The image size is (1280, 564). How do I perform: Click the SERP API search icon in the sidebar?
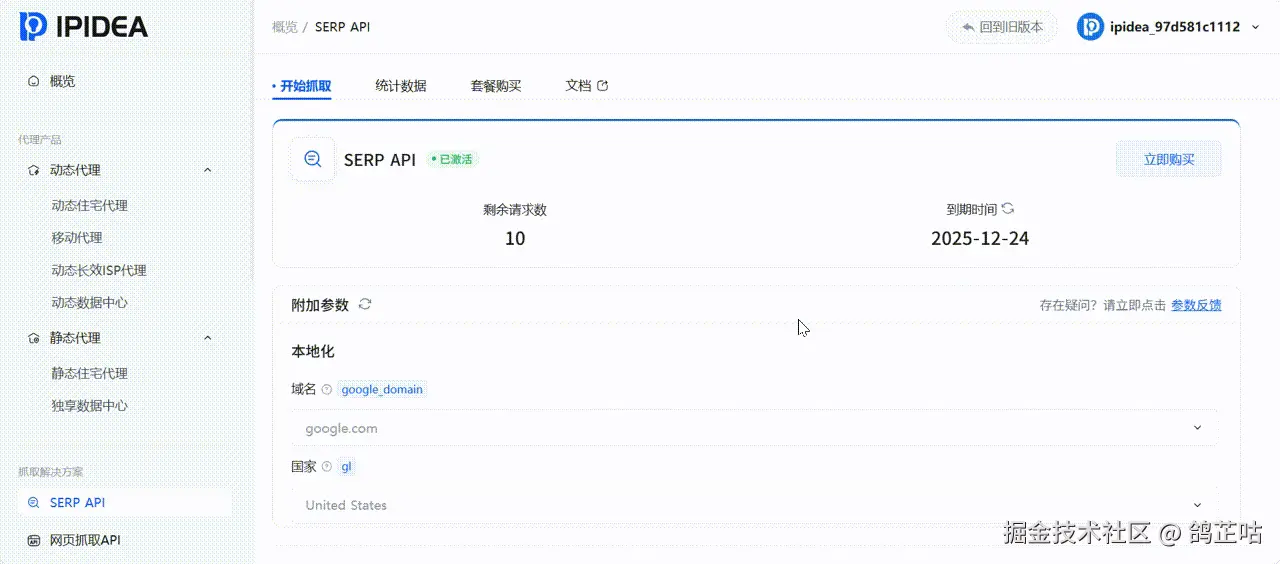(34, 502)
